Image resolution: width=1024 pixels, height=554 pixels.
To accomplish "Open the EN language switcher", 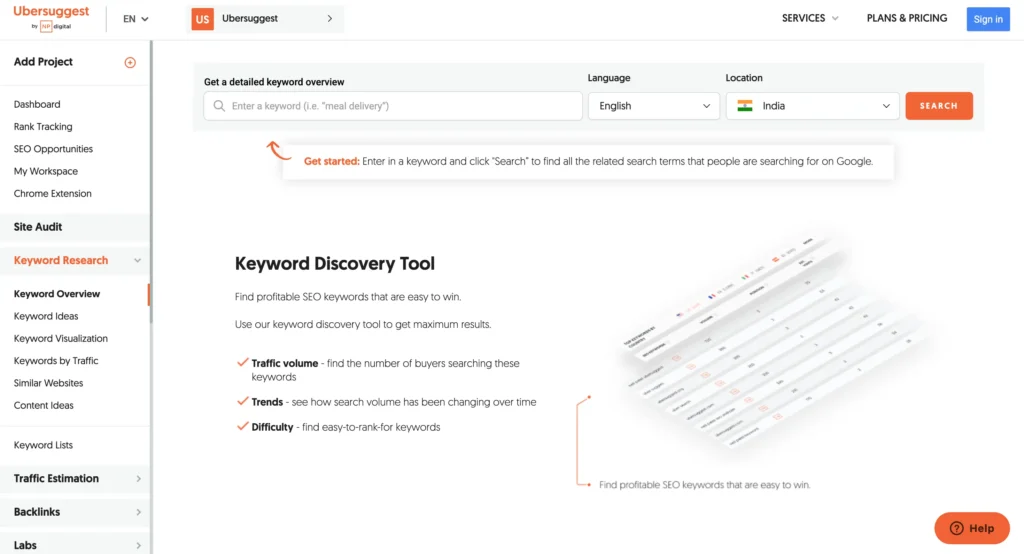I will coord(135,19).
